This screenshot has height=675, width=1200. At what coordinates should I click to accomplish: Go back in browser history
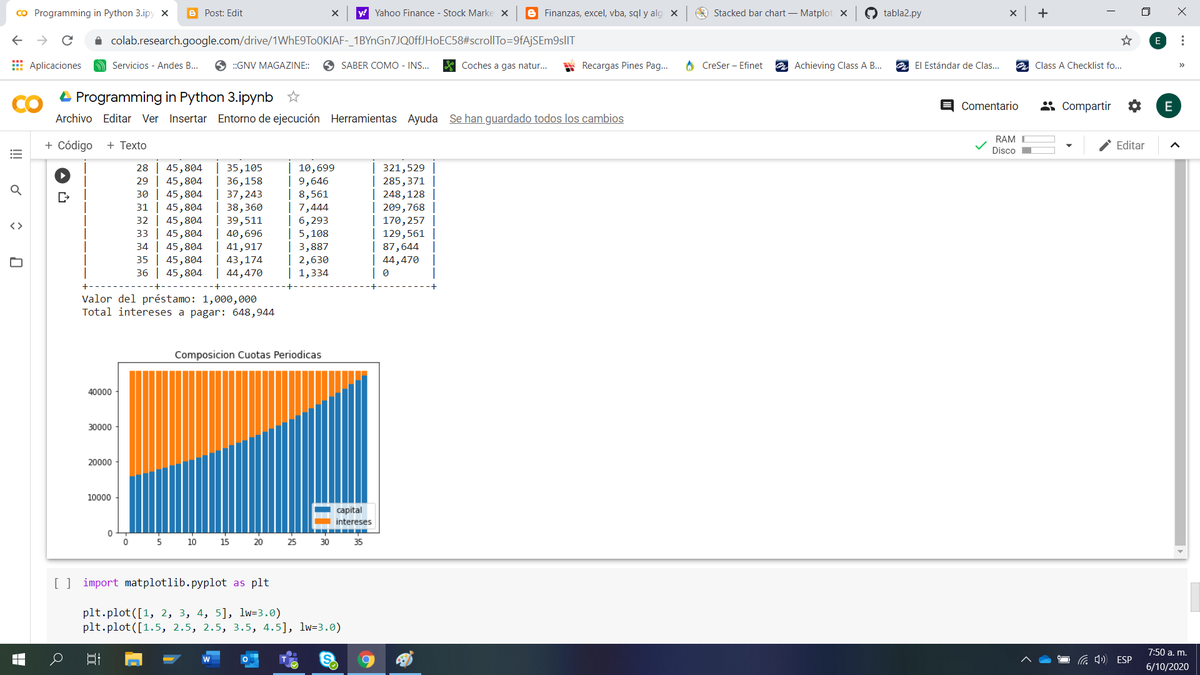tap(16, 40)
